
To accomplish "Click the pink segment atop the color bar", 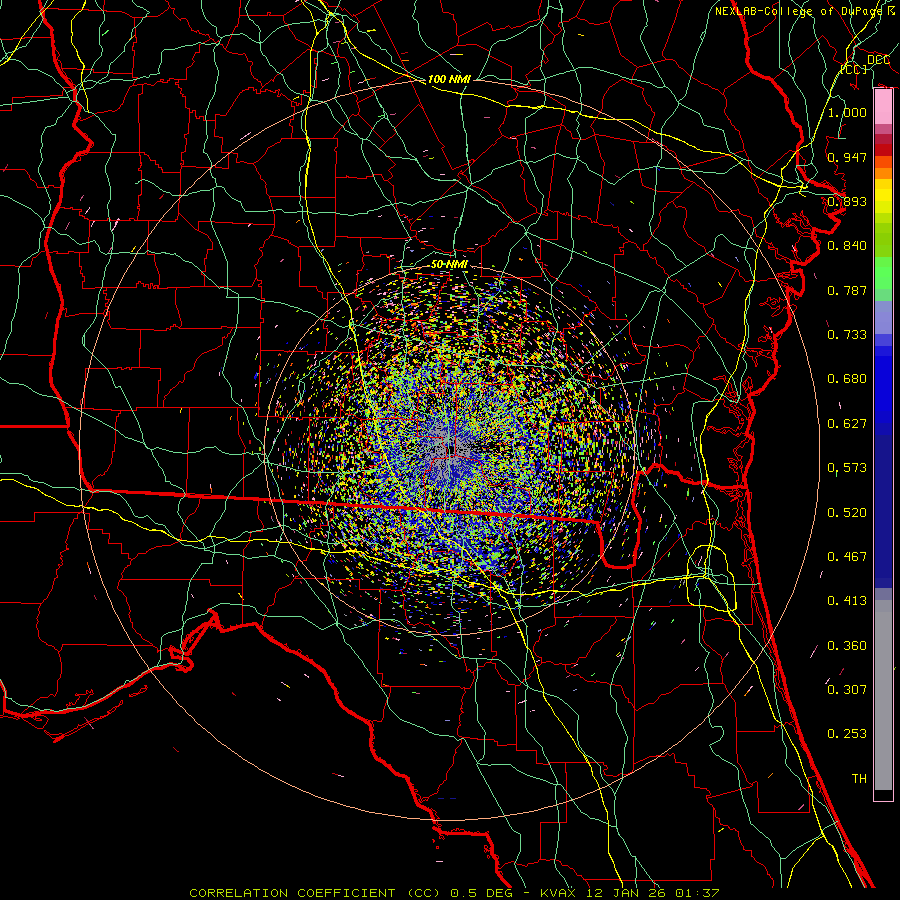I will [x=883, y=107].
